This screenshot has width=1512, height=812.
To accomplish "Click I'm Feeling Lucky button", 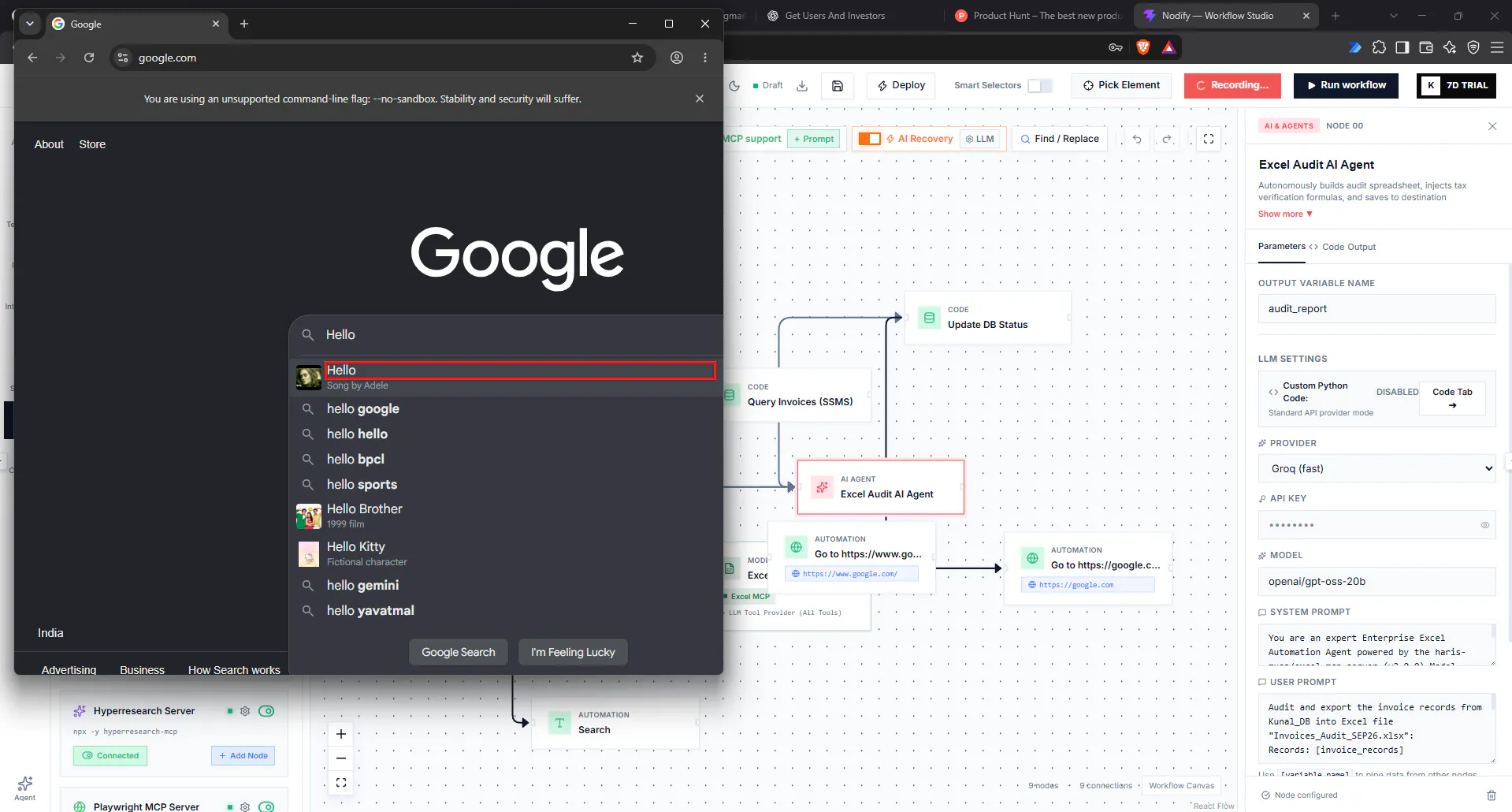I will coord(573,652).
